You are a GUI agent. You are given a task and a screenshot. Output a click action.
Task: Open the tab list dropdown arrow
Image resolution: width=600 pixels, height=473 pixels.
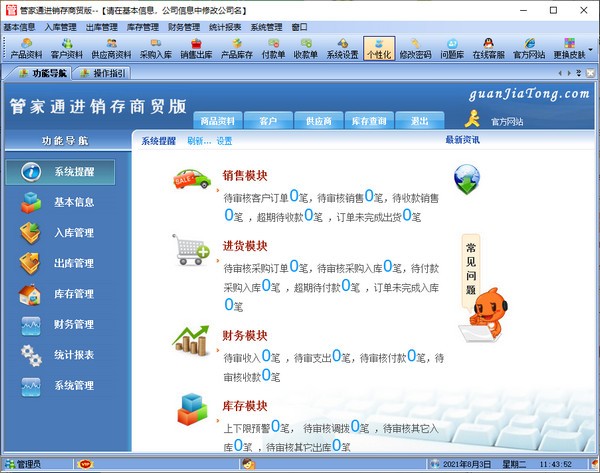(x=579, y=73)
